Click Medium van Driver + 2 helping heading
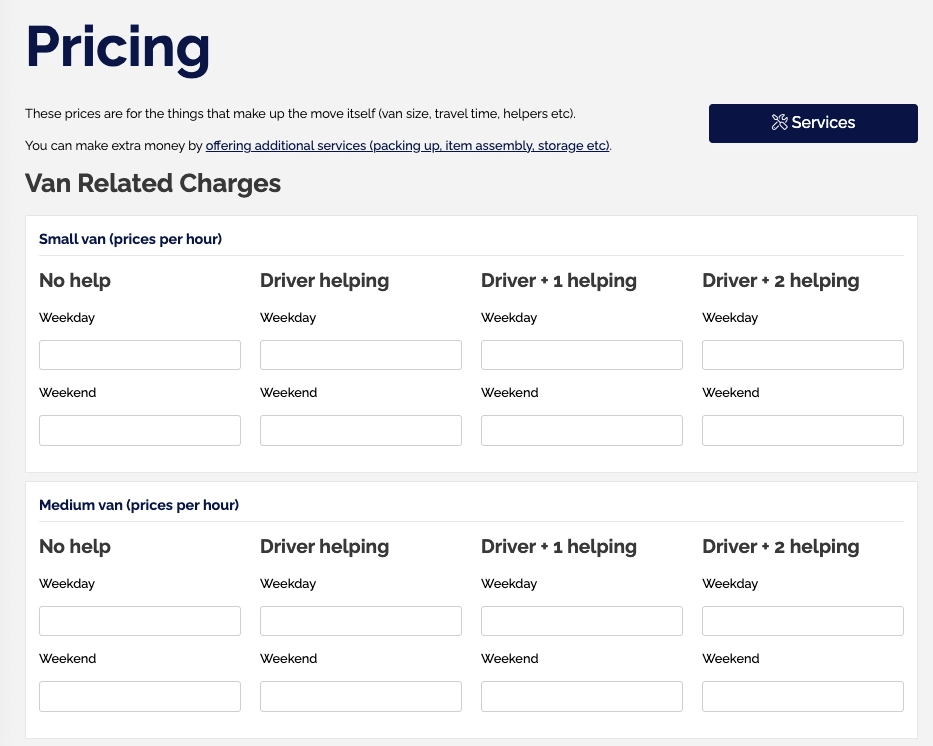This screenshot has height=746, width=933. pos(781,547)
